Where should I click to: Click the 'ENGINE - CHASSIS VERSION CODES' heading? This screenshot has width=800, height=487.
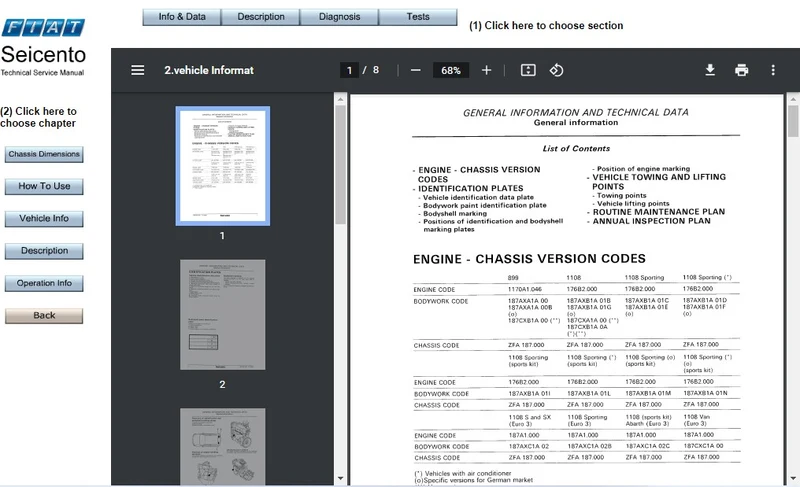[529, 259]
